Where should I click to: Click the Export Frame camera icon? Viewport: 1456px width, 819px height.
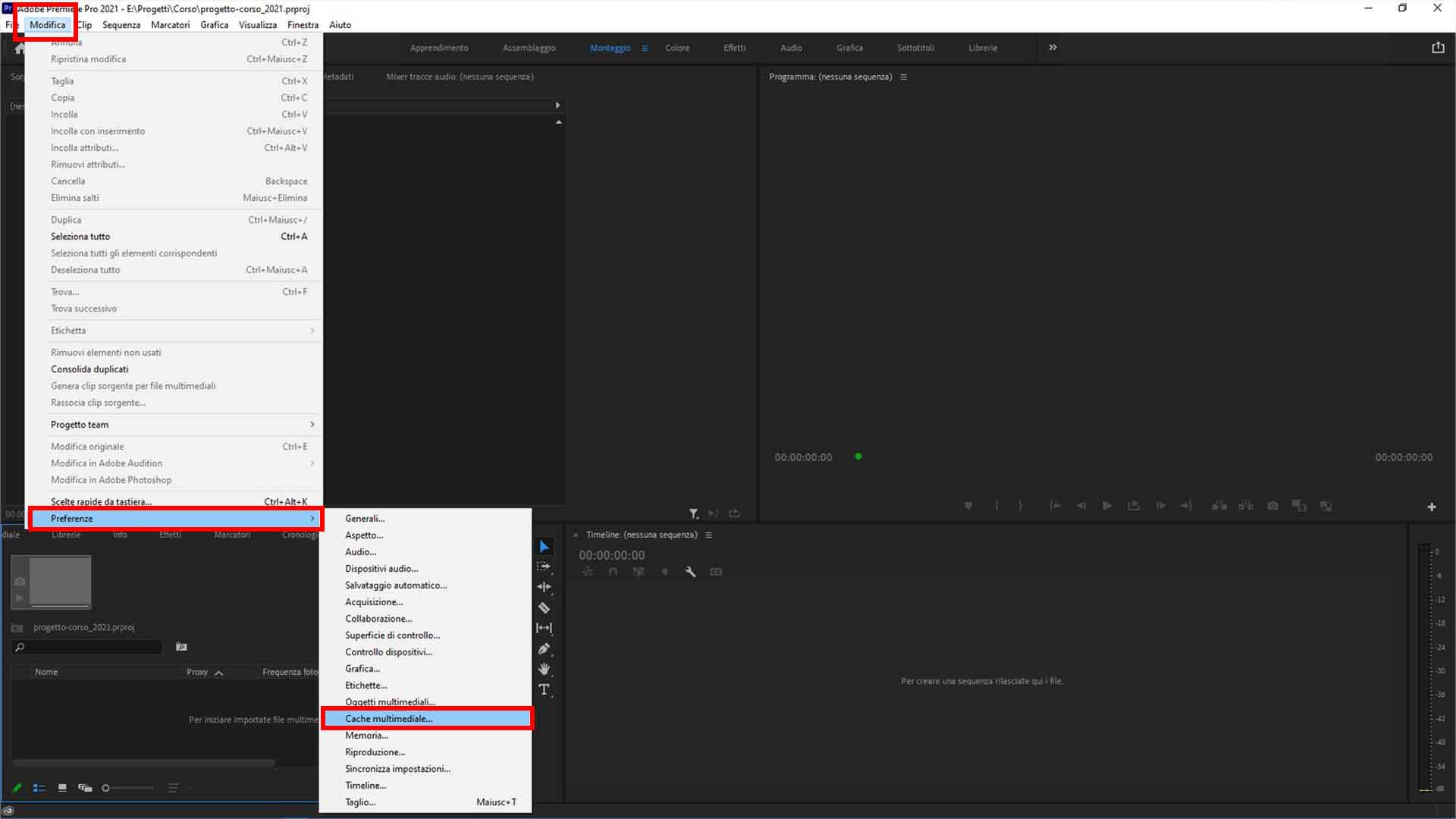pos(1272,505)
